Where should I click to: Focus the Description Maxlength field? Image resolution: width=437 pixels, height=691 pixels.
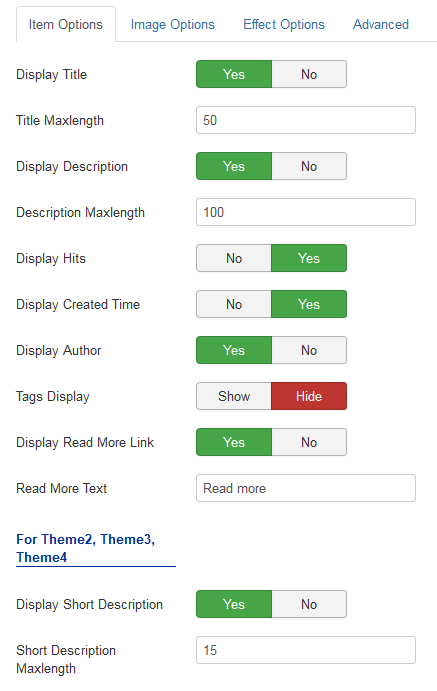click(306, 212)
